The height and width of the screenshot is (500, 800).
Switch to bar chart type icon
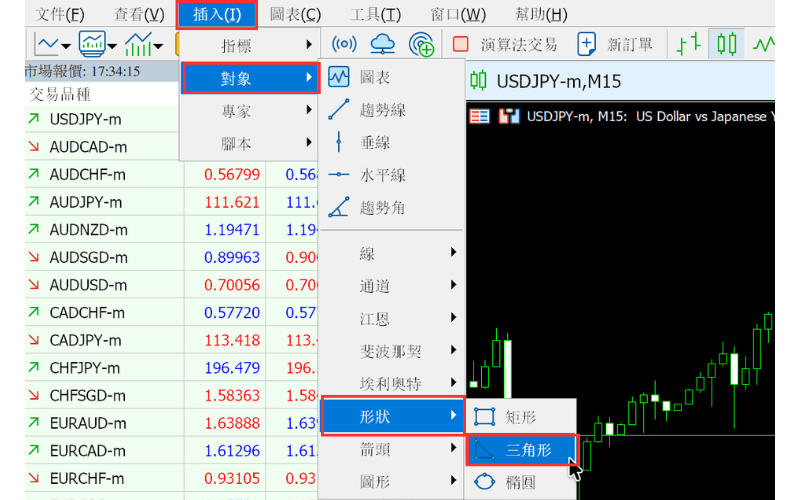coord(688,44)
